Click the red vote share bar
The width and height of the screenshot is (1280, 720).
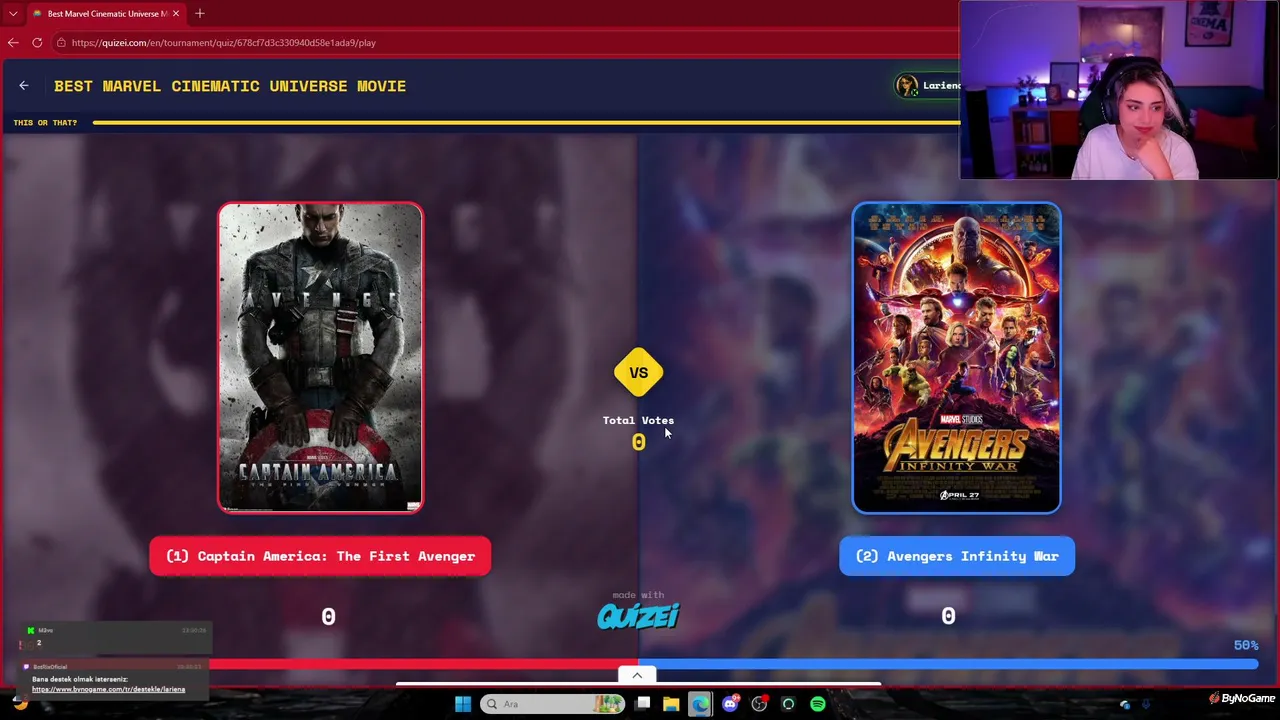[x=423, y=664]
